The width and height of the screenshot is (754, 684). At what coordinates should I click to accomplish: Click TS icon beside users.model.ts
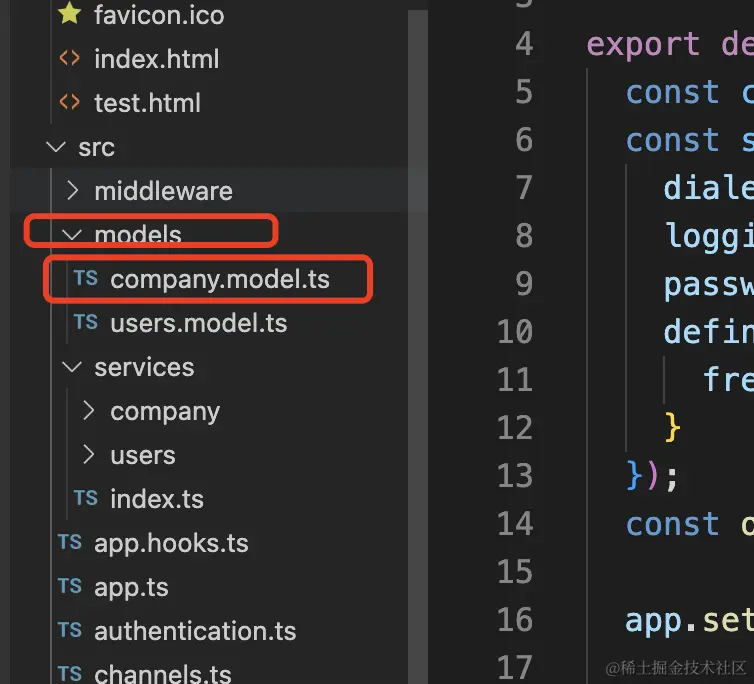(86, 322)
